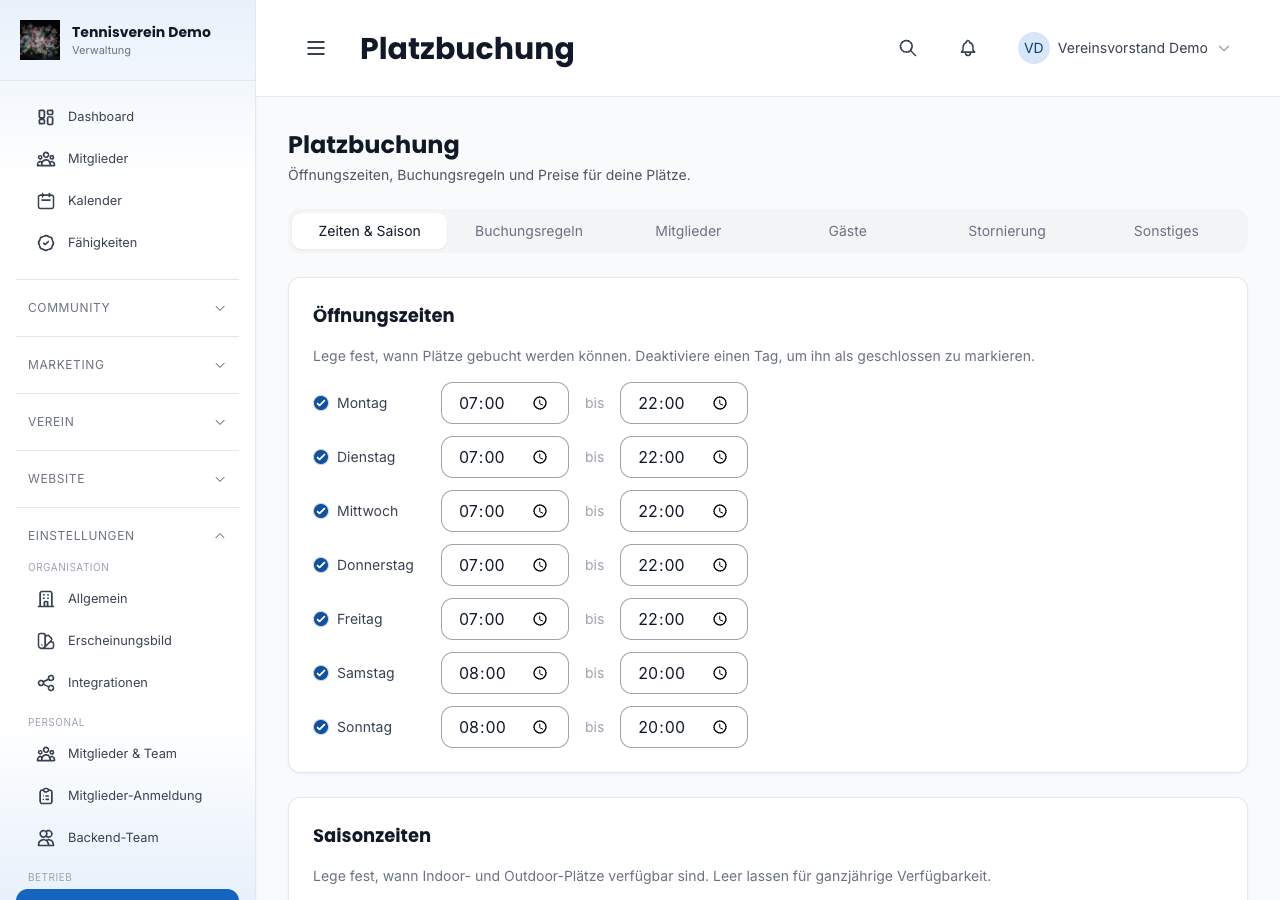This screenshot has height=900, width=1280.
Task: Switch to the Stornierung tab
Action: click(x=1007, y=231)
